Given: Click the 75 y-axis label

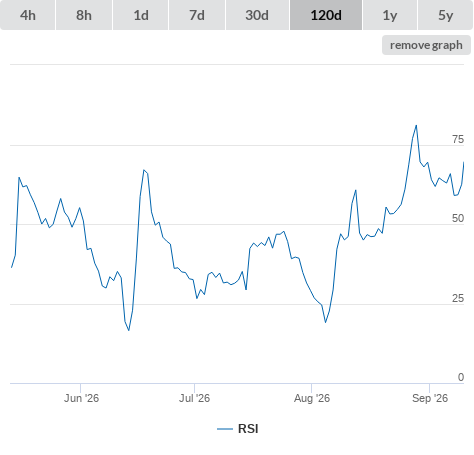Looking at the screenshot, I should click(x=458, y=139).
